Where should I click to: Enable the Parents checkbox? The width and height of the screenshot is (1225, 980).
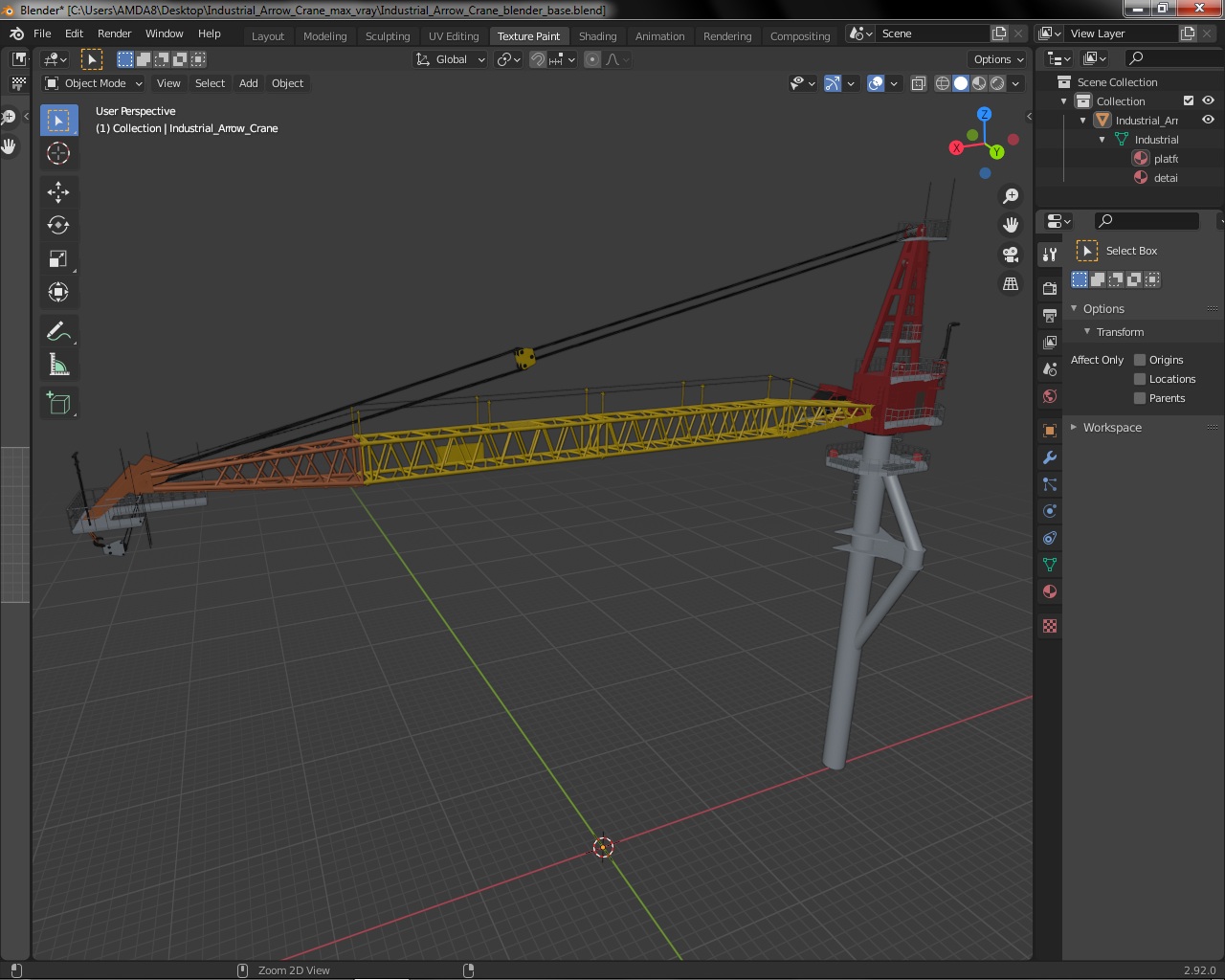(x=1140, y=398)
